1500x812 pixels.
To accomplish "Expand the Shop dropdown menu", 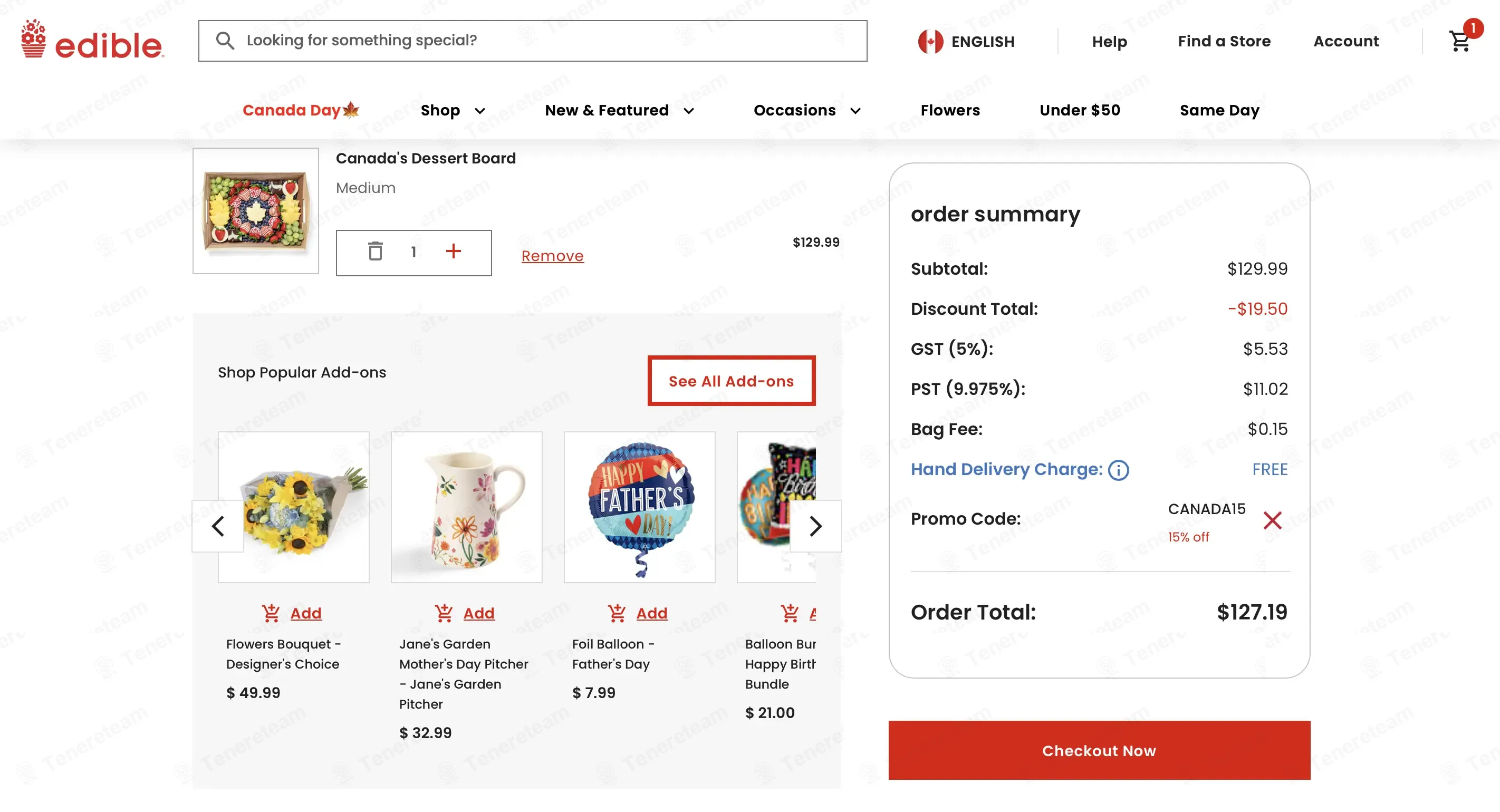I will click(x=453, y=111).
